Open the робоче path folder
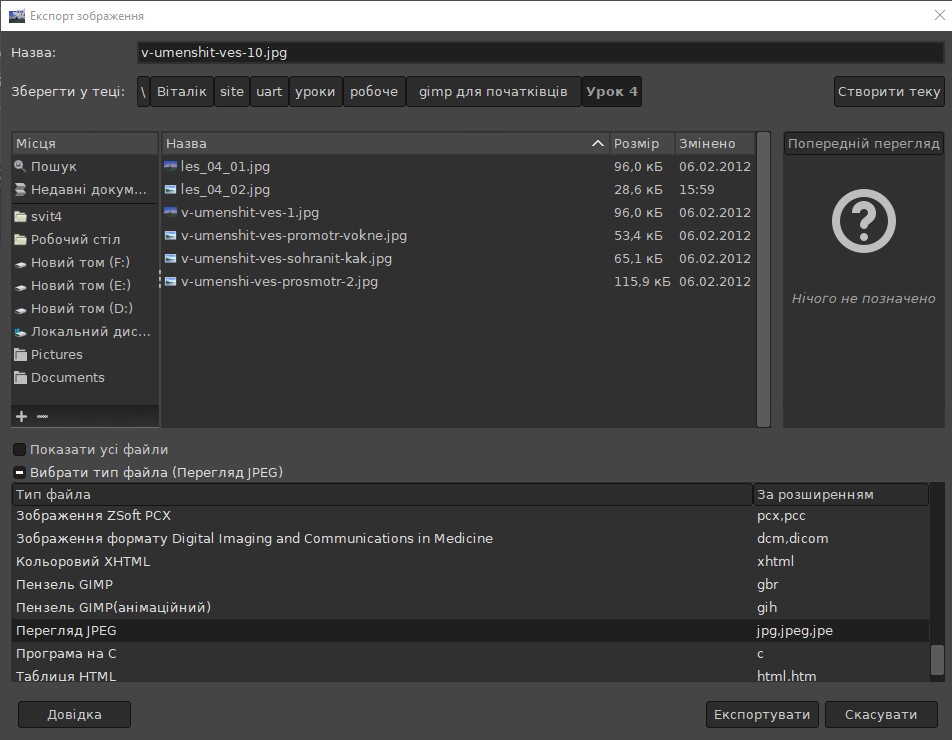Screen dimensions: 952x740 click(x=374, y=92)
